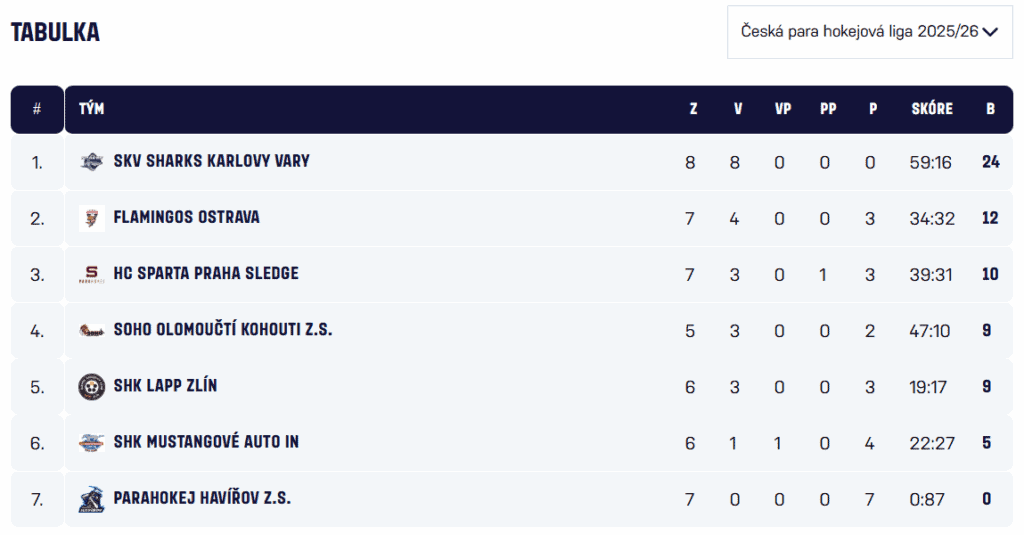Click the SKV Sharks Karlovy Vary team logo
This screenshot has width=1024, height=535.
[x=92, y=161]
